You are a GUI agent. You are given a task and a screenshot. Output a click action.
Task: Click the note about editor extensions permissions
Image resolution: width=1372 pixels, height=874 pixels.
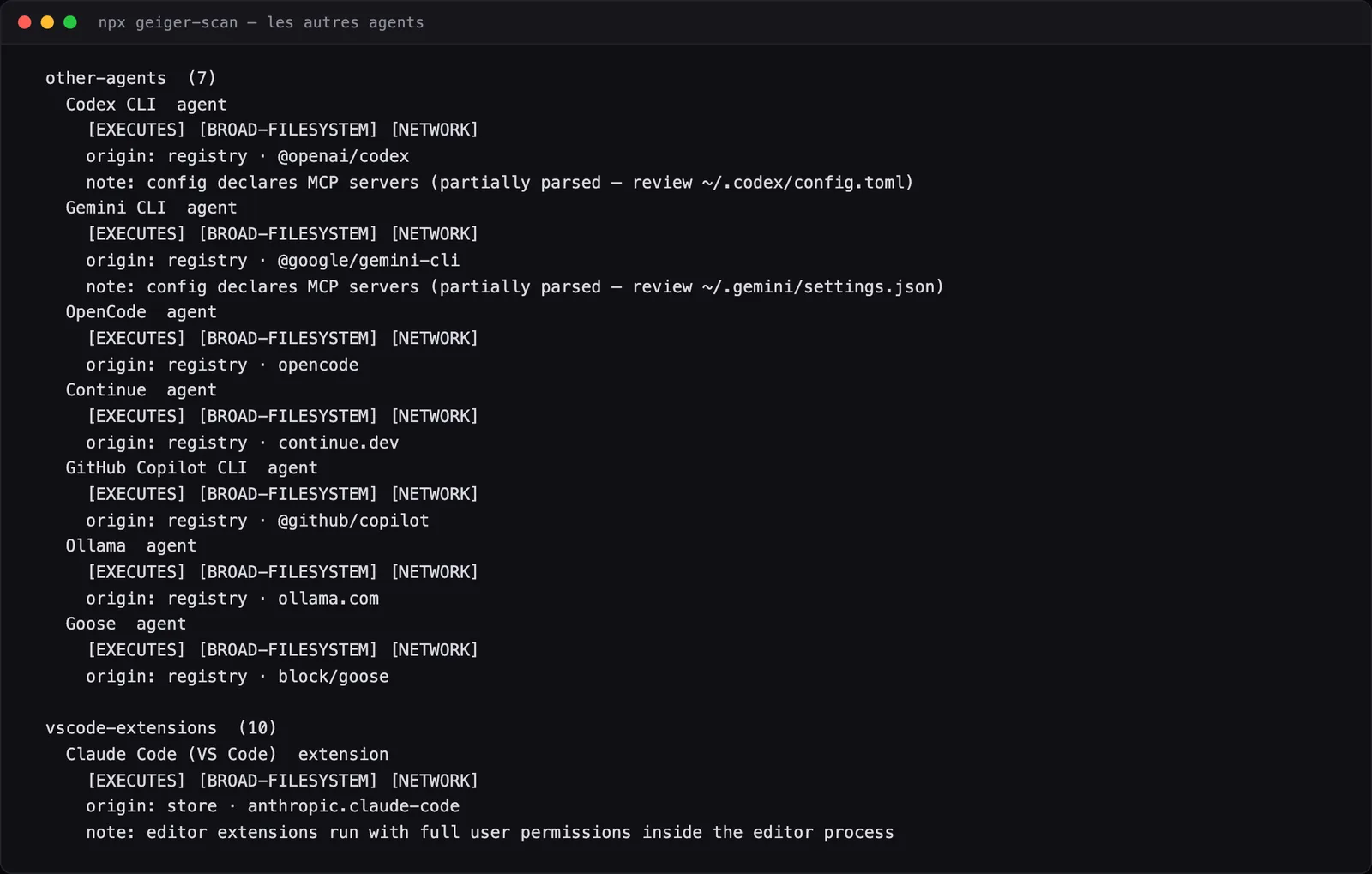coord(490,833)
